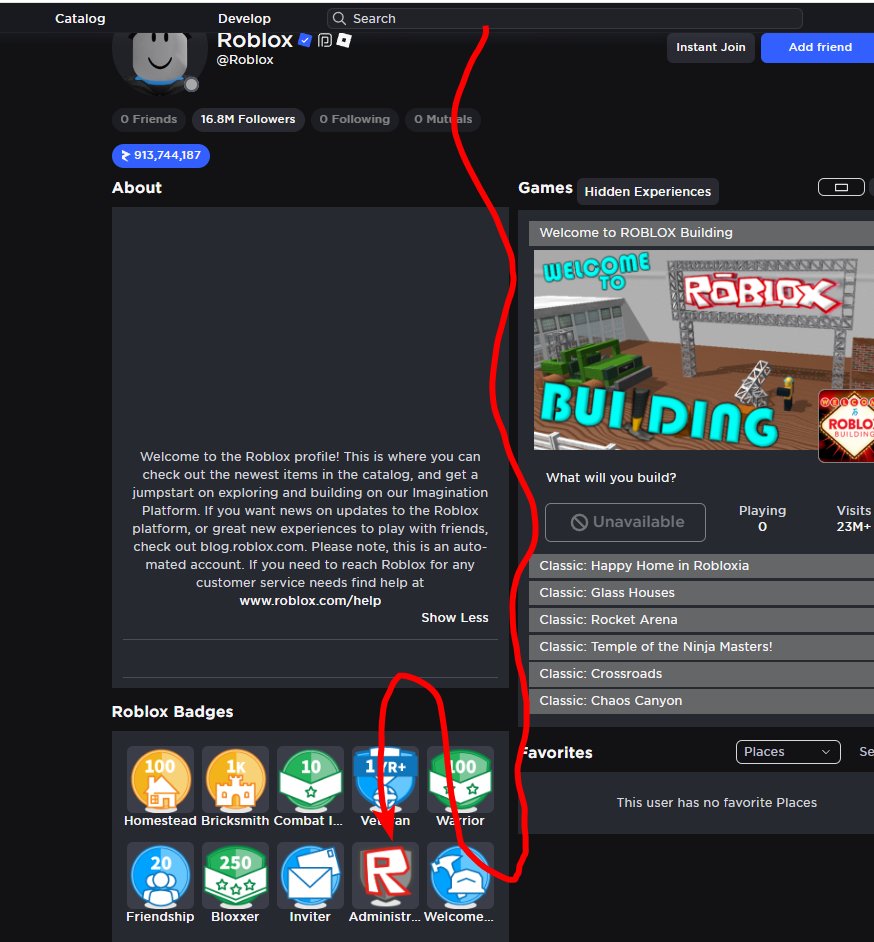Image resolution: width=874 pixels, height=942 pixels.
Task: Click the search magnifier icon
Action: click(339, 19)
